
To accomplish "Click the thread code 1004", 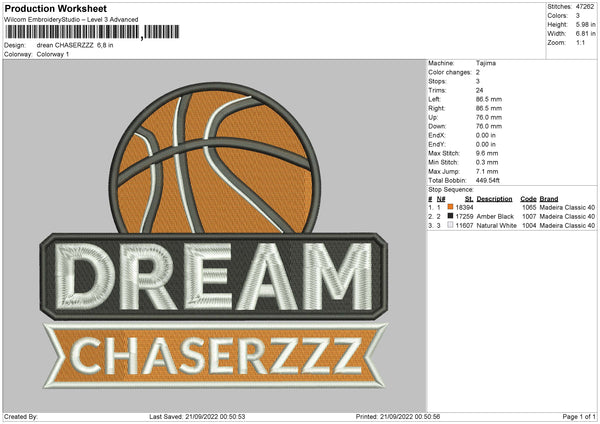I will point(529,226).
